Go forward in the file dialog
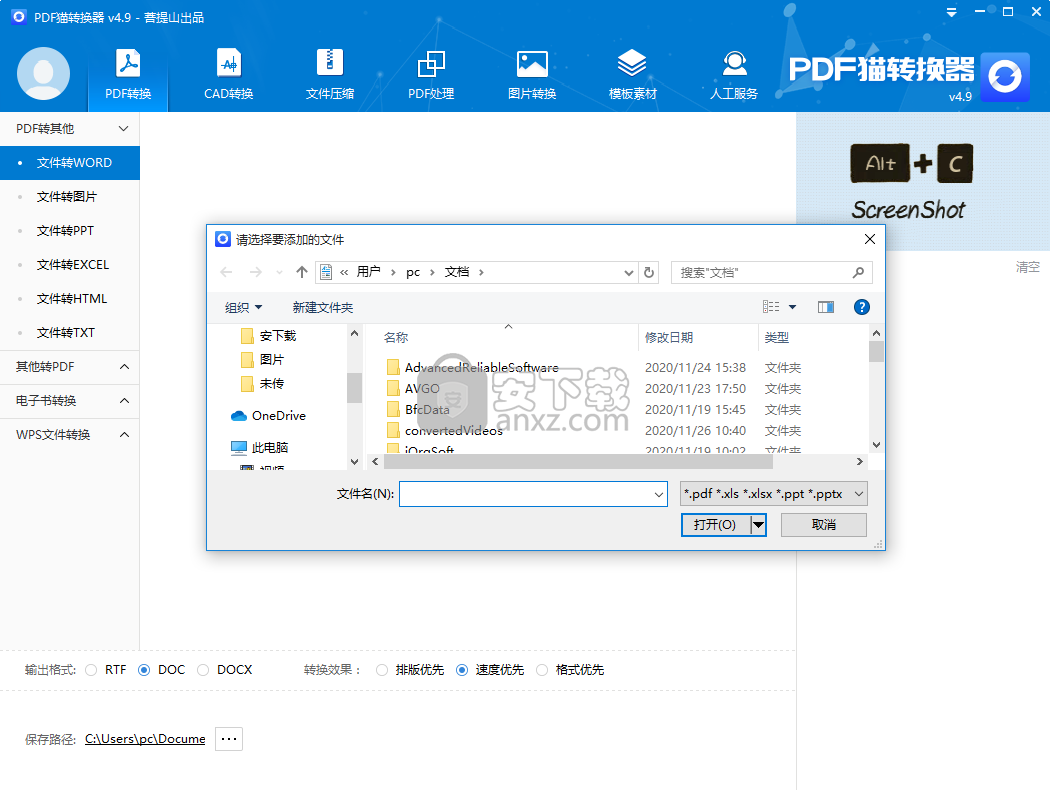The image size is (1050, 790). pyautogui.click(x=255, y=272)
